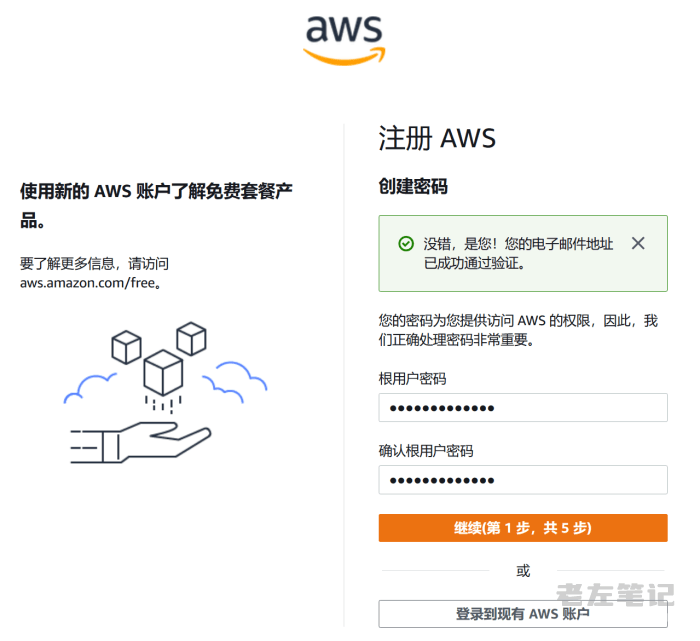Click 继续(第 1 步，共 5 步) button
This screenshot has height=641, width=700.
[523, 528]
